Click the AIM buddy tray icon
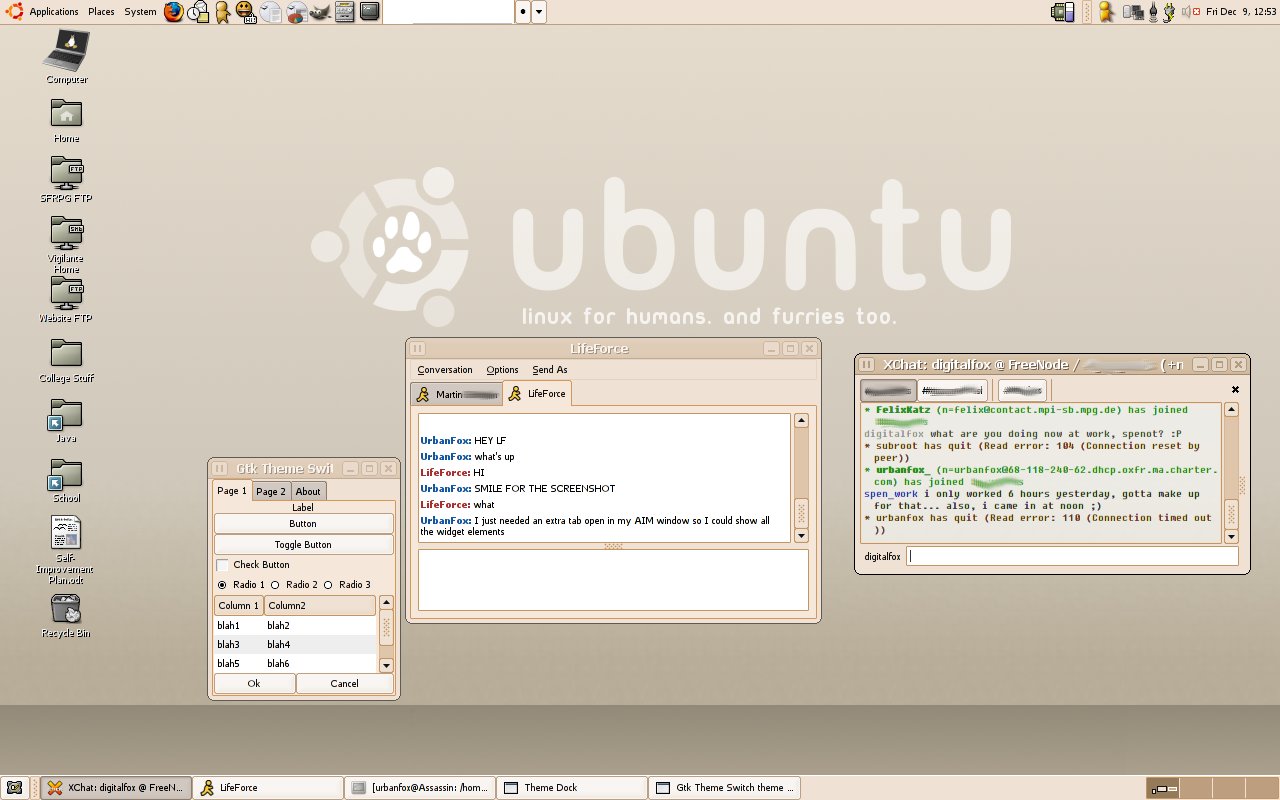 [x=1105, y=12]
